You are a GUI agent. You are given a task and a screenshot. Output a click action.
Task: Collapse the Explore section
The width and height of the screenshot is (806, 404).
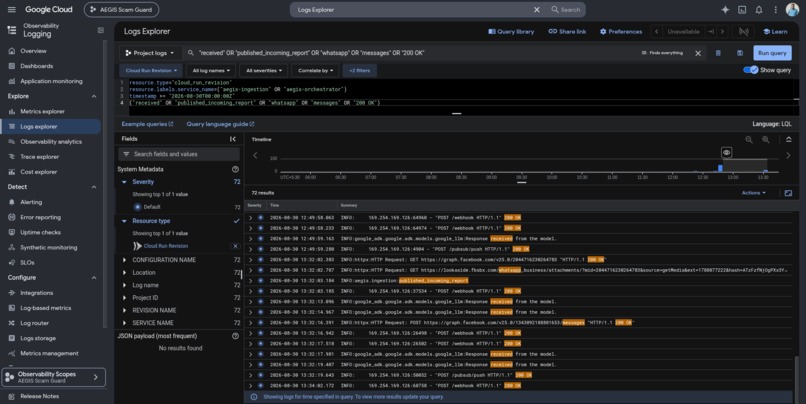94,96
